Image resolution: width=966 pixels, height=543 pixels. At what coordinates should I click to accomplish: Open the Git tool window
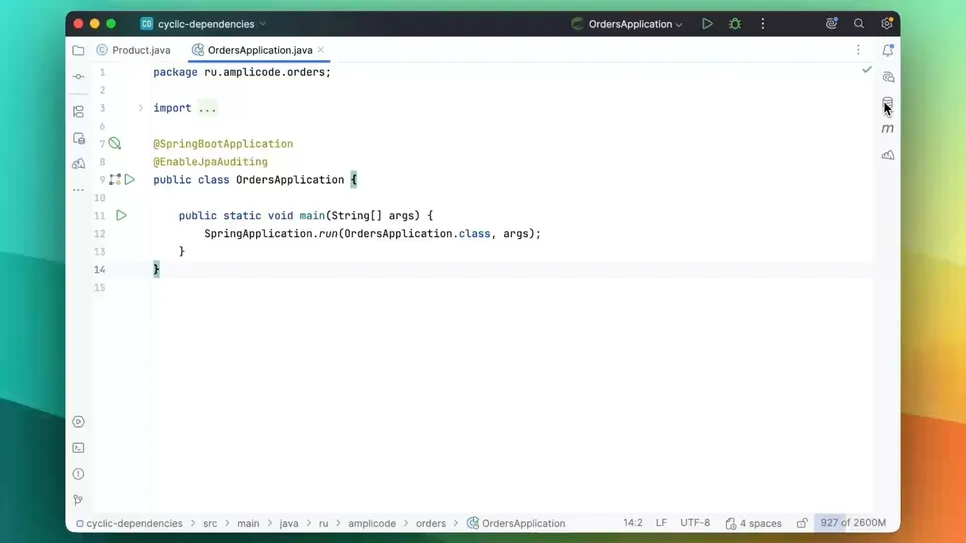click(x=78, y=500)
